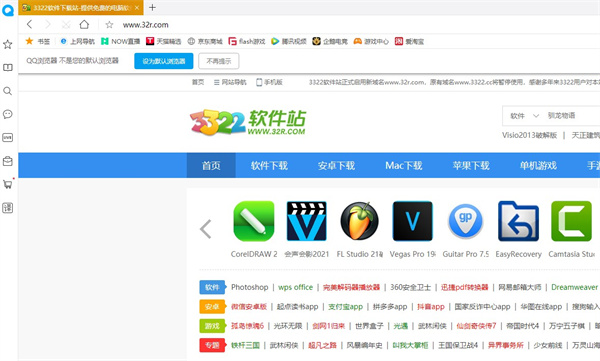
Task: Open 爱淘宝 bookmark
Action: (x=409, y=41)
